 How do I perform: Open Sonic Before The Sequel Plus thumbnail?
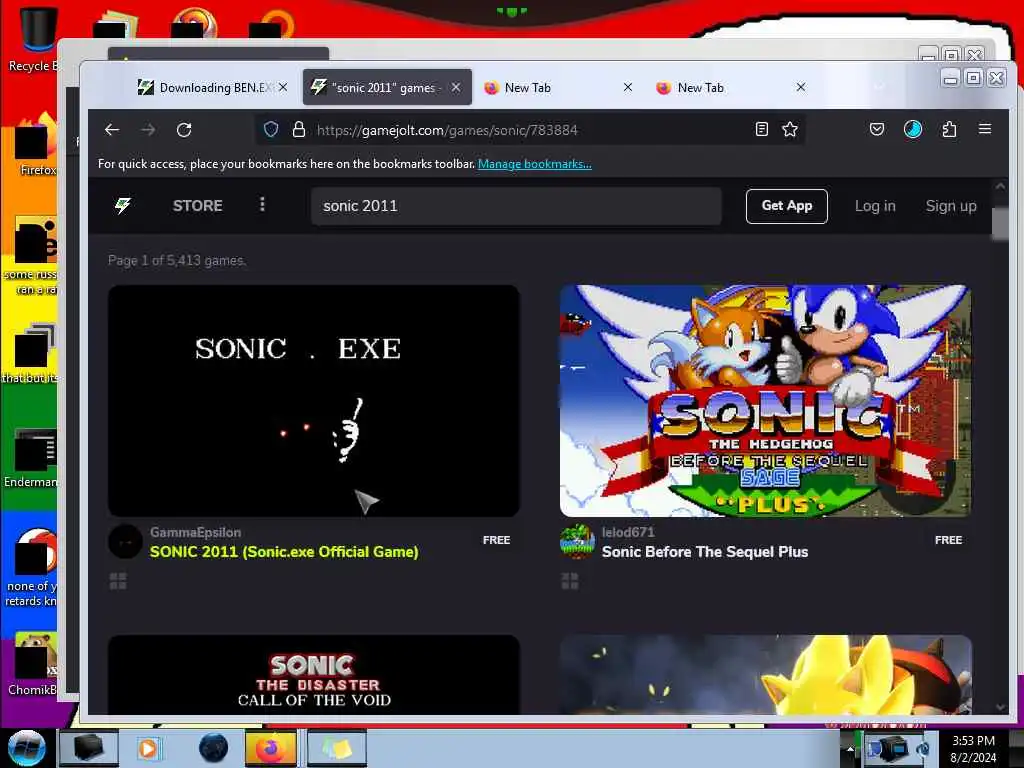765,400
